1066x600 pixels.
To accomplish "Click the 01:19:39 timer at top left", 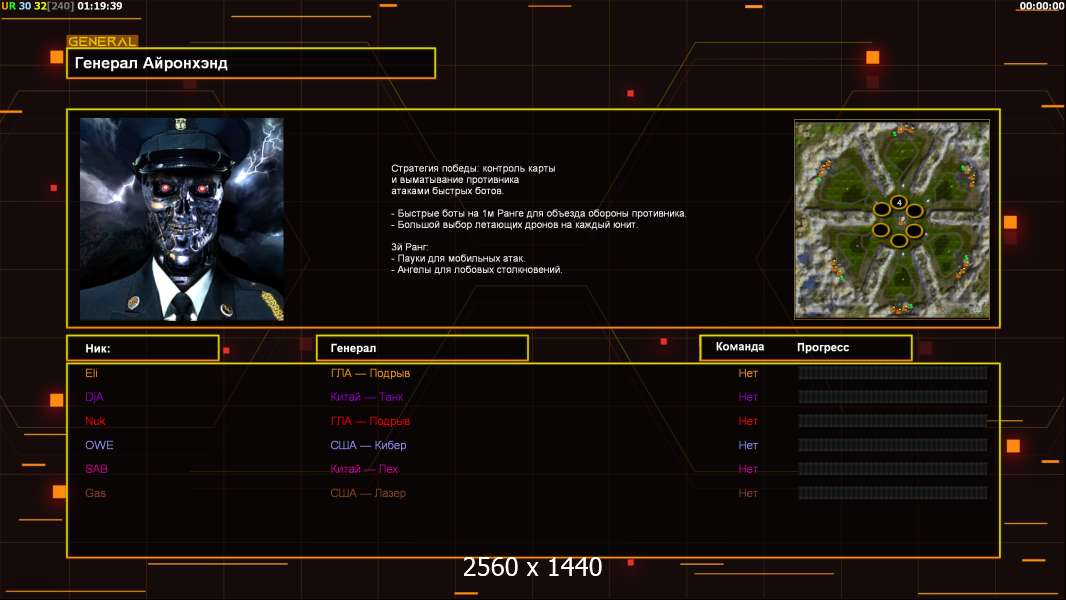I will [101, 6].
